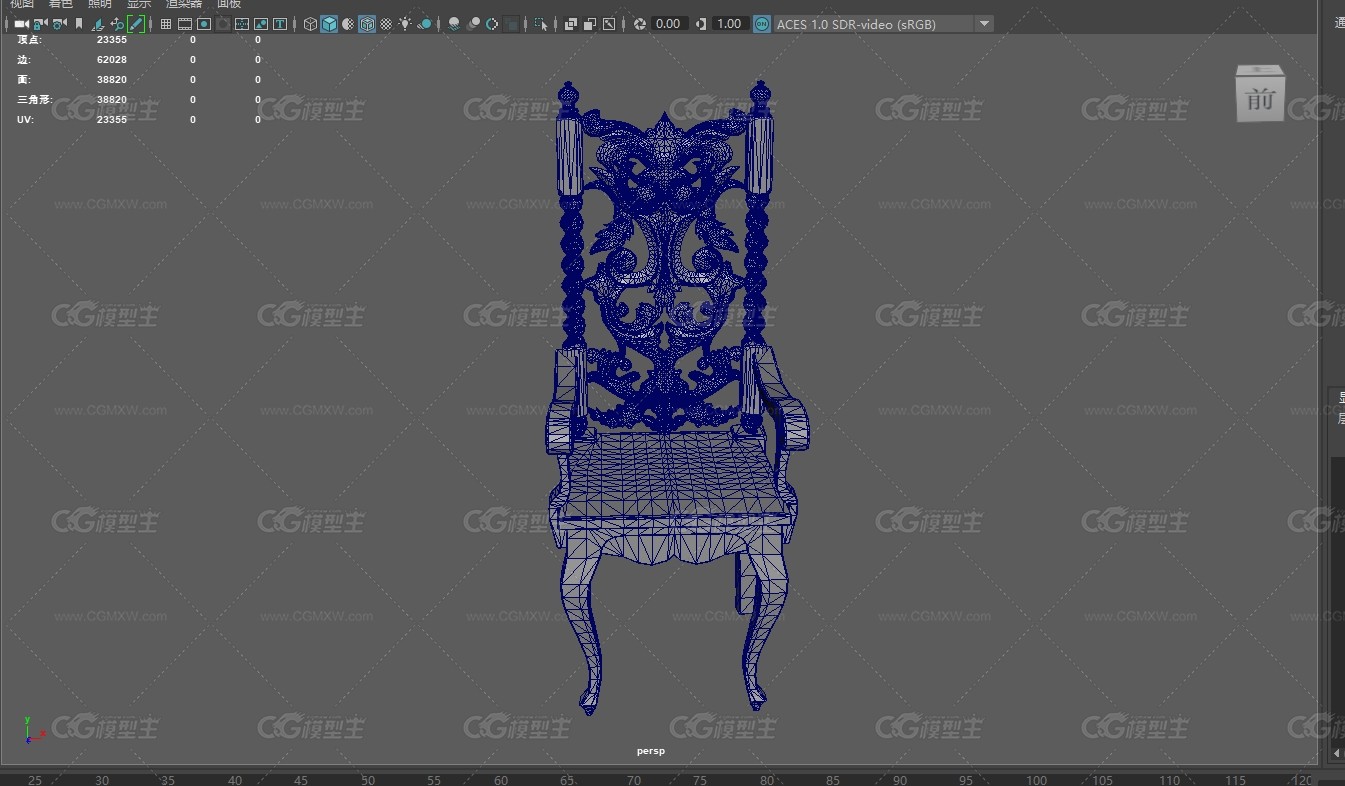Click the view cube 前 face
1345x786 pixels.
click(x=1260, y=100)
